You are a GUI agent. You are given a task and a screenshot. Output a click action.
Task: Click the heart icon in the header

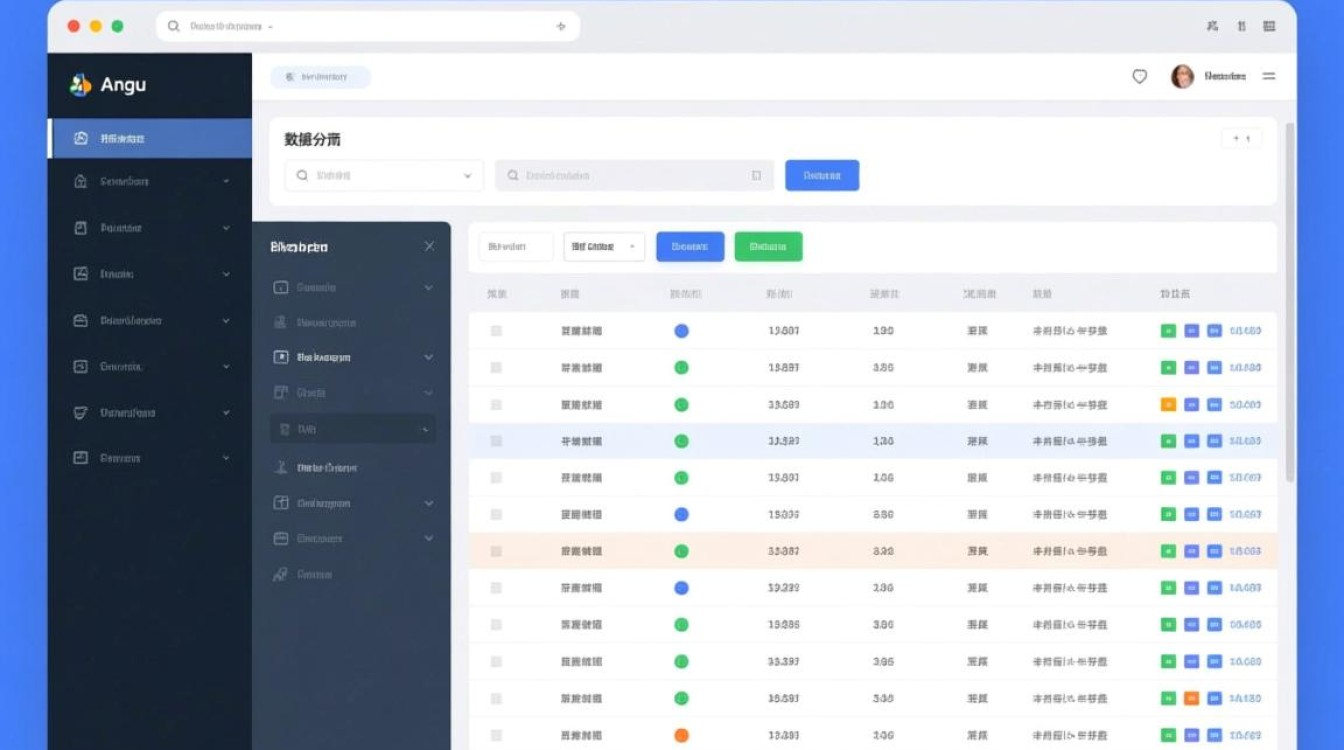click(1139, 76)
